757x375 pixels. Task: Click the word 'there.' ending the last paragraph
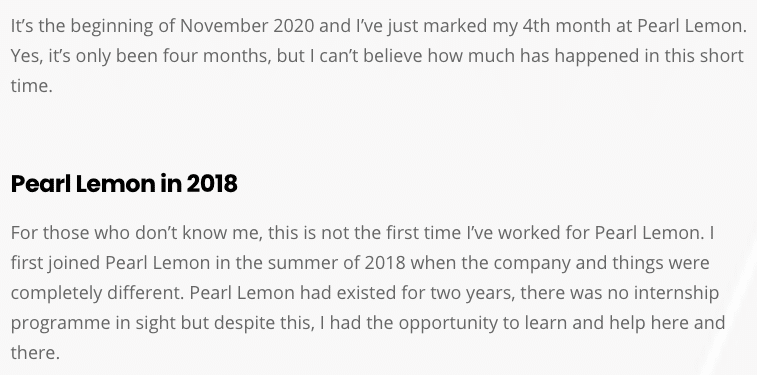[x=35, y=352]
